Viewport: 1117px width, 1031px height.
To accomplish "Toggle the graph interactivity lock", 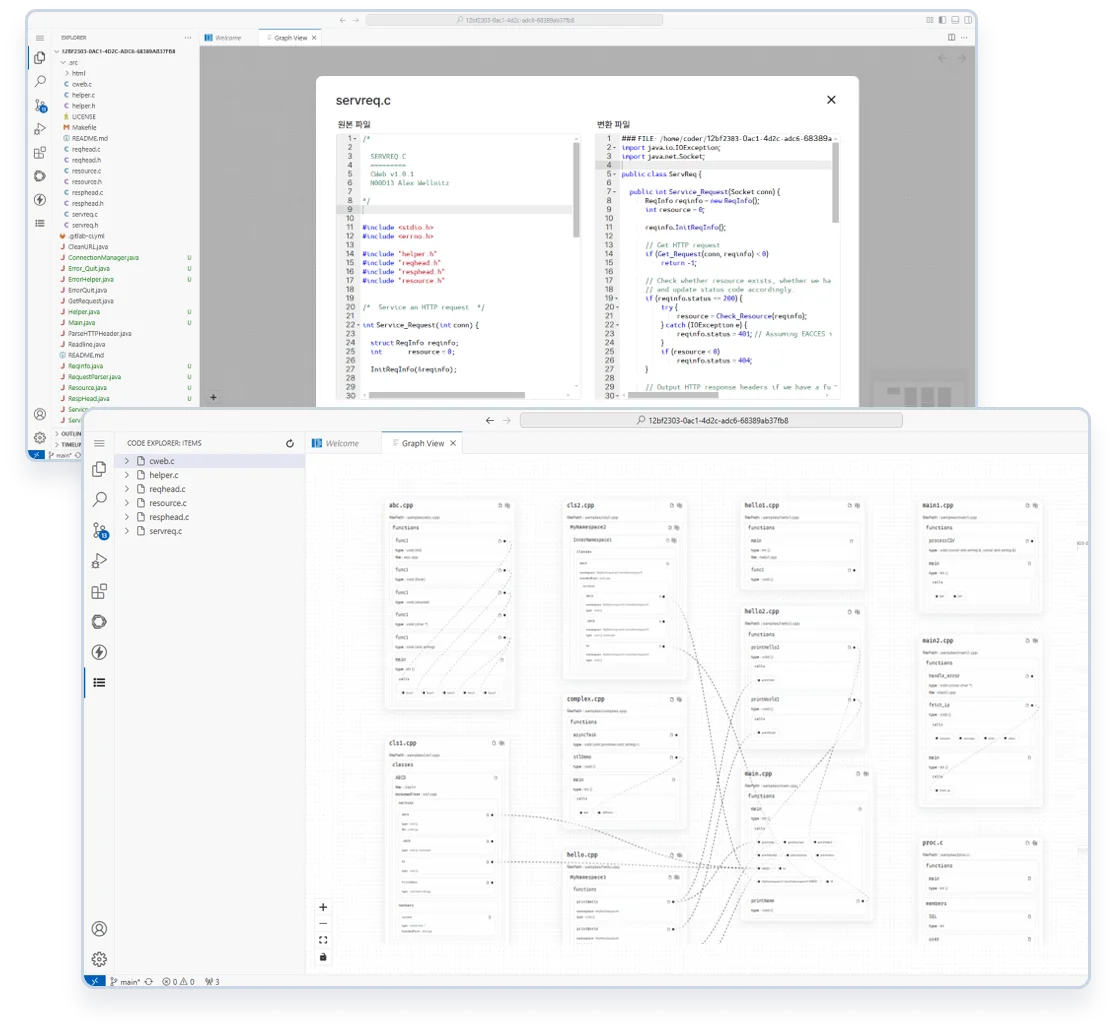I will click(x=323, y=957).
